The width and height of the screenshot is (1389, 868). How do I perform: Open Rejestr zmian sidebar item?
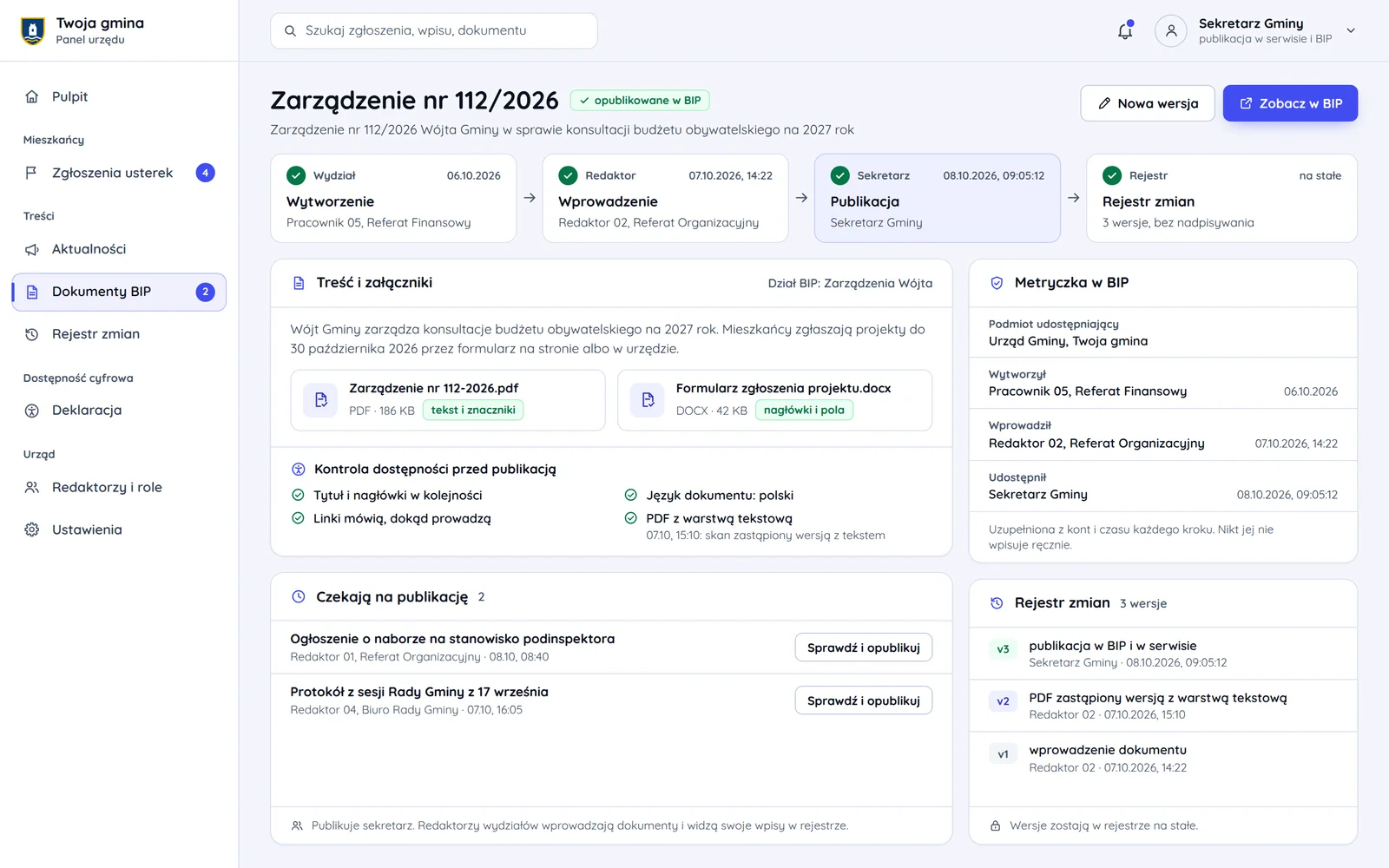pyautogui.click(x=119, y=334)
